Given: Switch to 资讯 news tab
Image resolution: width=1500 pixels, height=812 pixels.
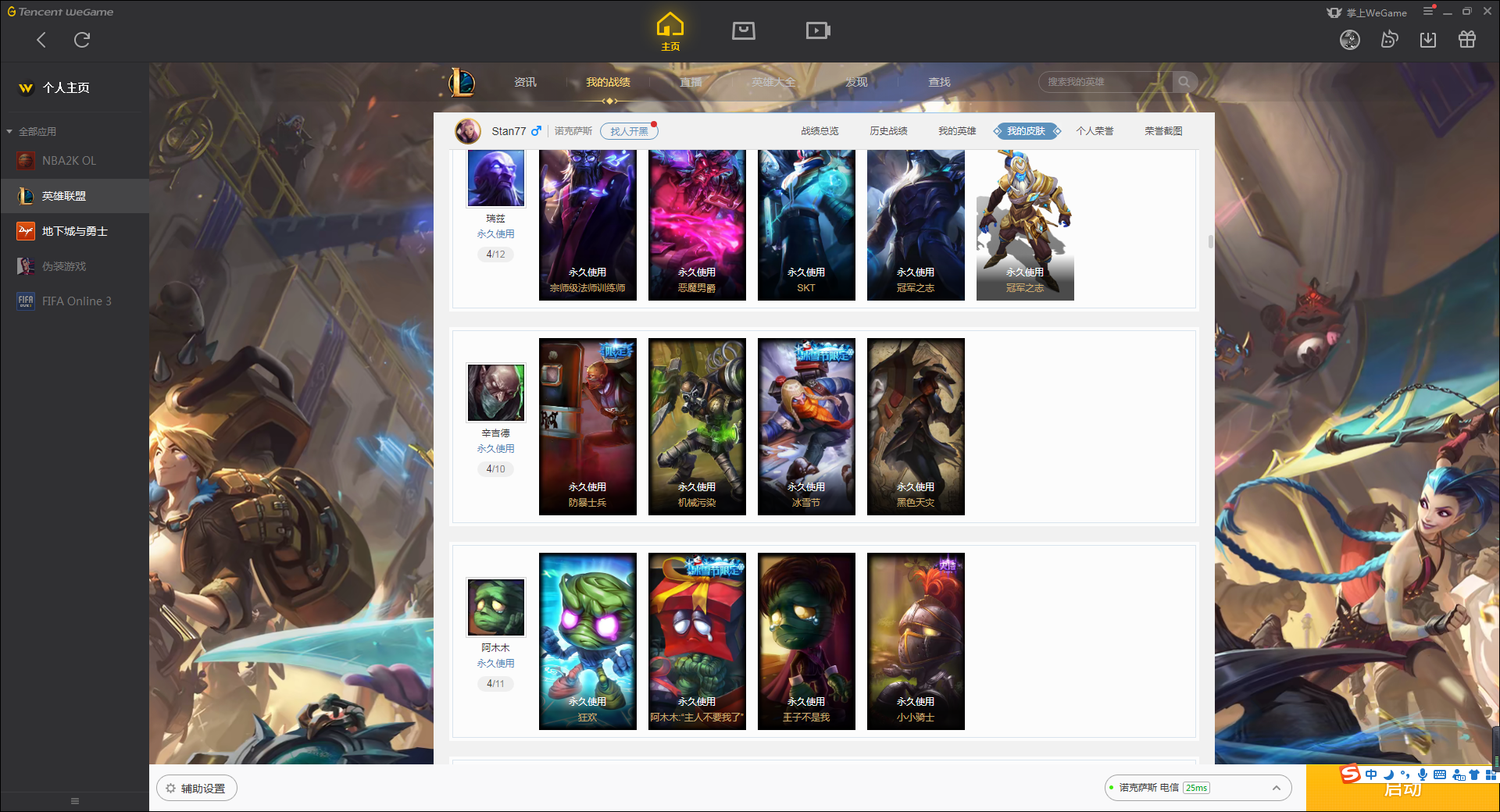Looking at the screenshot, I should (525, 82).
